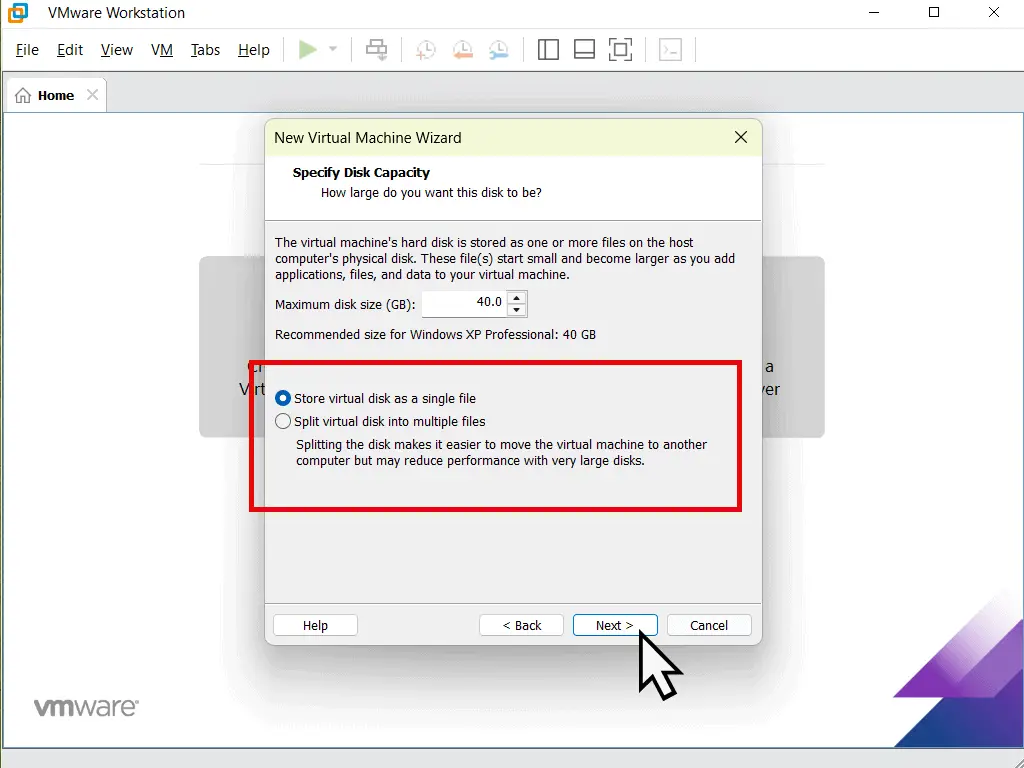
Task: Click the VMware Workstation app icon in title bar
Action: point(18,12)
